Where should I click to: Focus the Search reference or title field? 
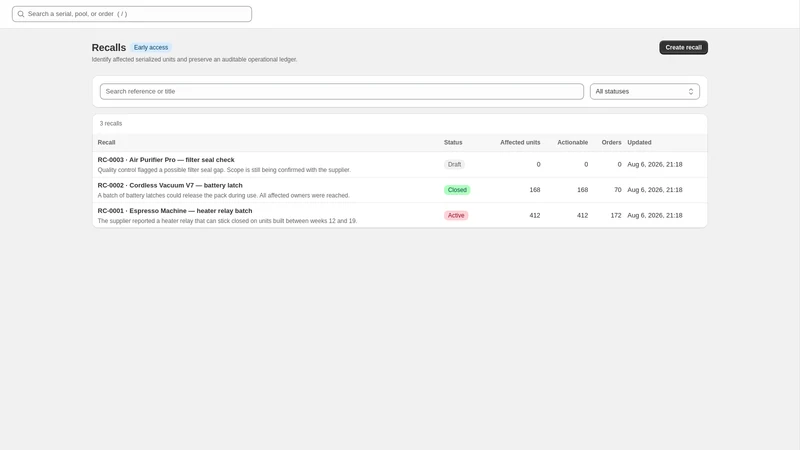click(342, 91)
